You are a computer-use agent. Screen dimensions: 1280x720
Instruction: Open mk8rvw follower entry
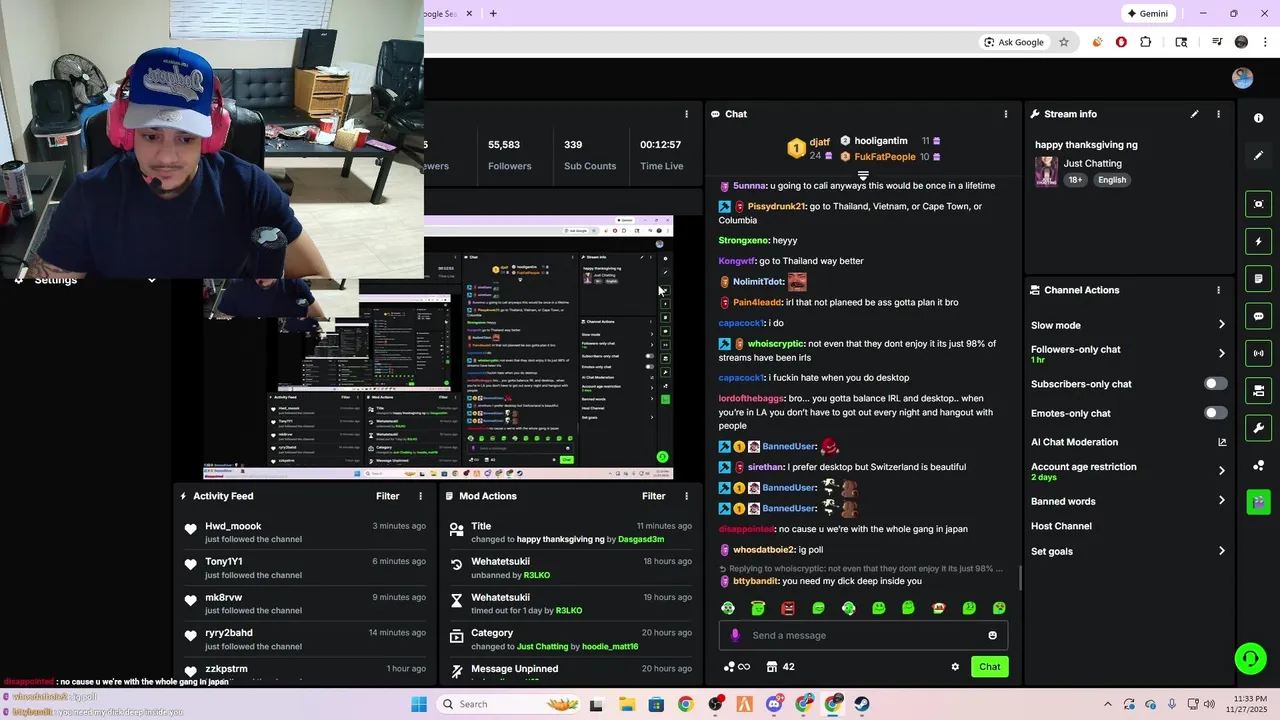223,598
